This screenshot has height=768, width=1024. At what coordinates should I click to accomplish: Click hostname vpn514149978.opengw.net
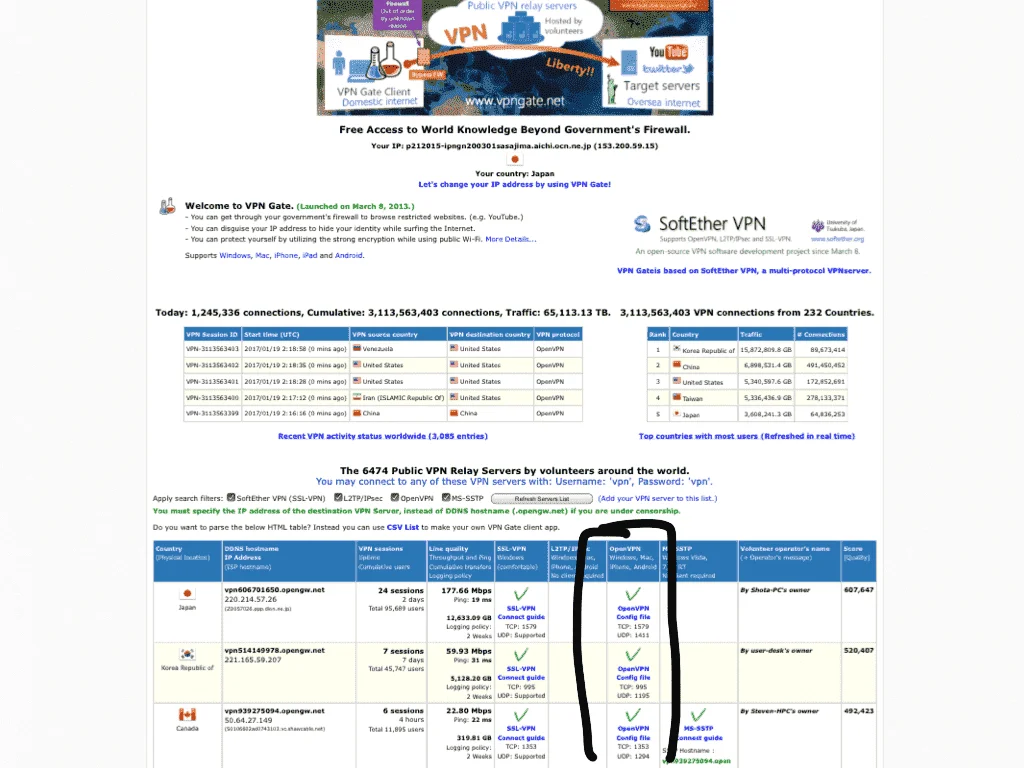click(x=274, y=650)
